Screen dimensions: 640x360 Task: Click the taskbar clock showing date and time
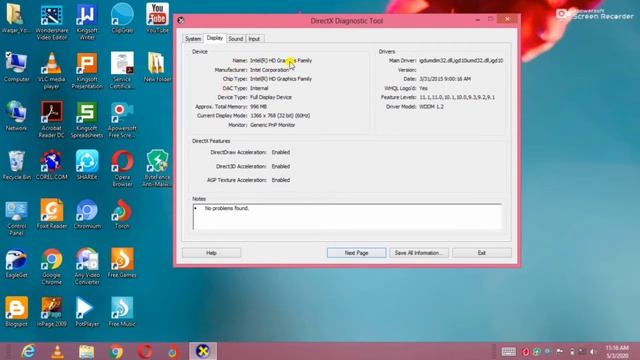pyautogui.click(x=617, y=351)
